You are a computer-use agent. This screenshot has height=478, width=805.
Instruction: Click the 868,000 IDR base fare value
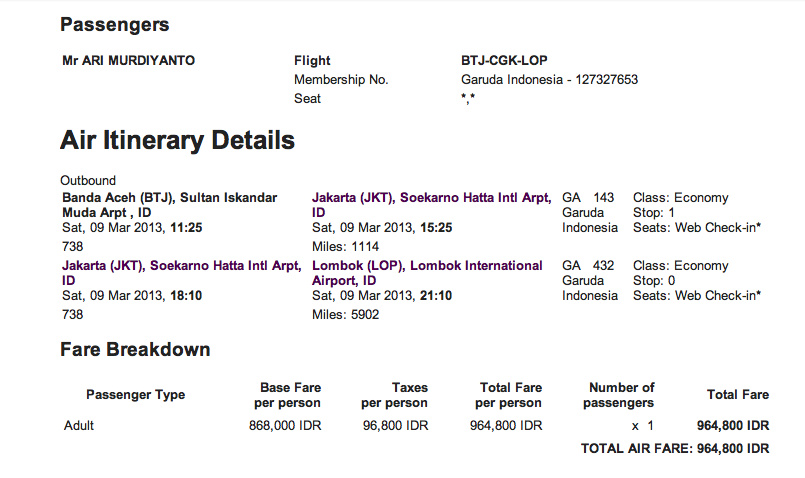[284, 426]
